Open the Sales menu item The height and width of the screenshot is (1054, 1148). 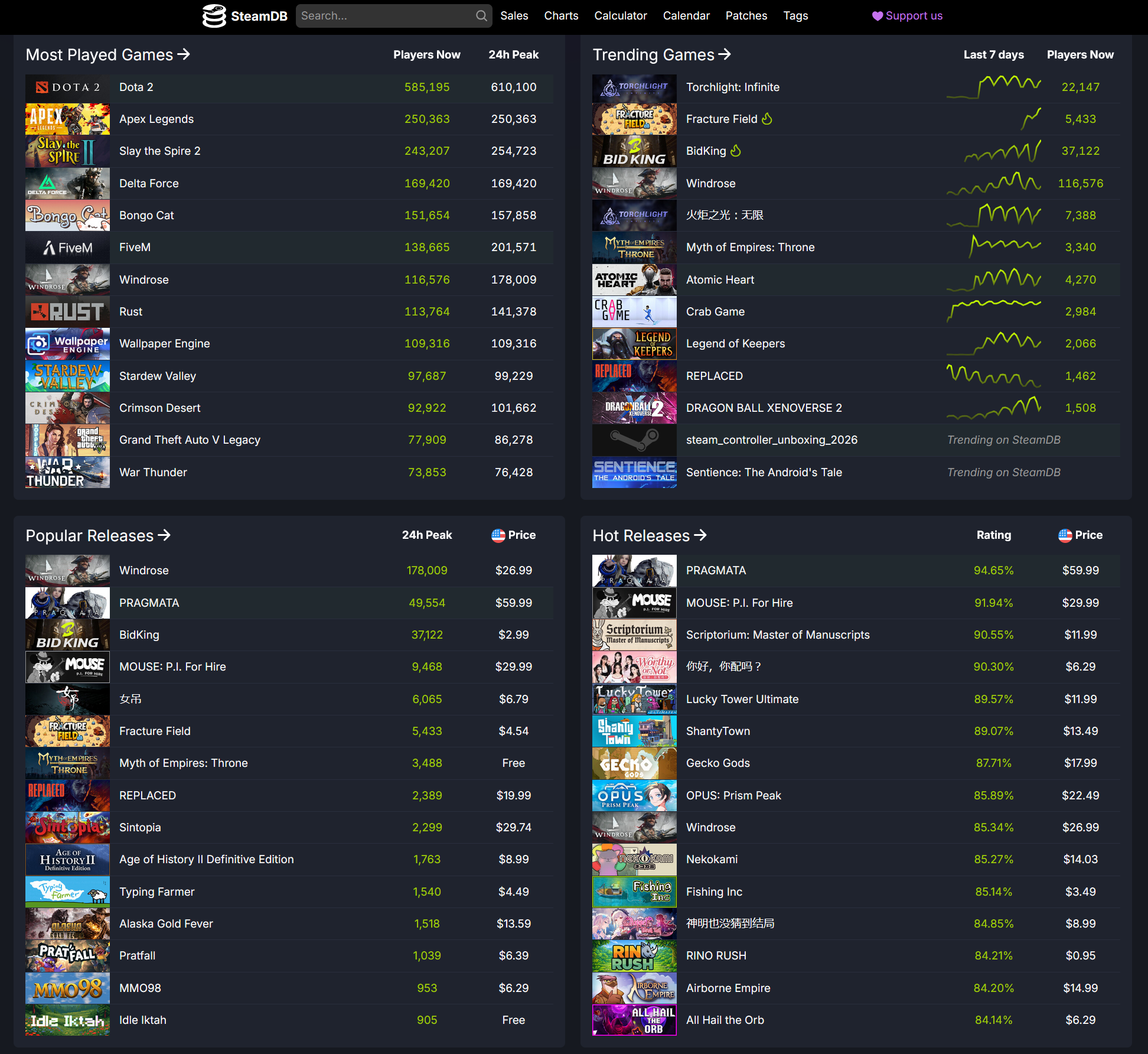point(514,16)
